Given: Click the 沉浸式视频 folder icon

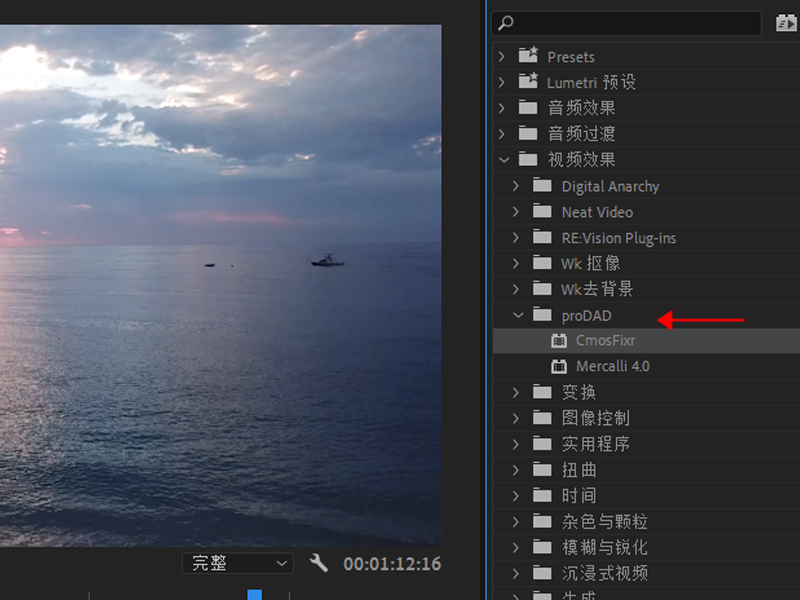Looking at the screenshot, I should coord(542,573).
